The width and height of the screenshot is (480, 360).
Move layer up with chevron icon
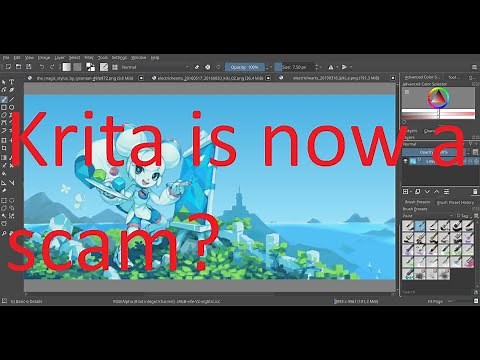coord(437,191)
